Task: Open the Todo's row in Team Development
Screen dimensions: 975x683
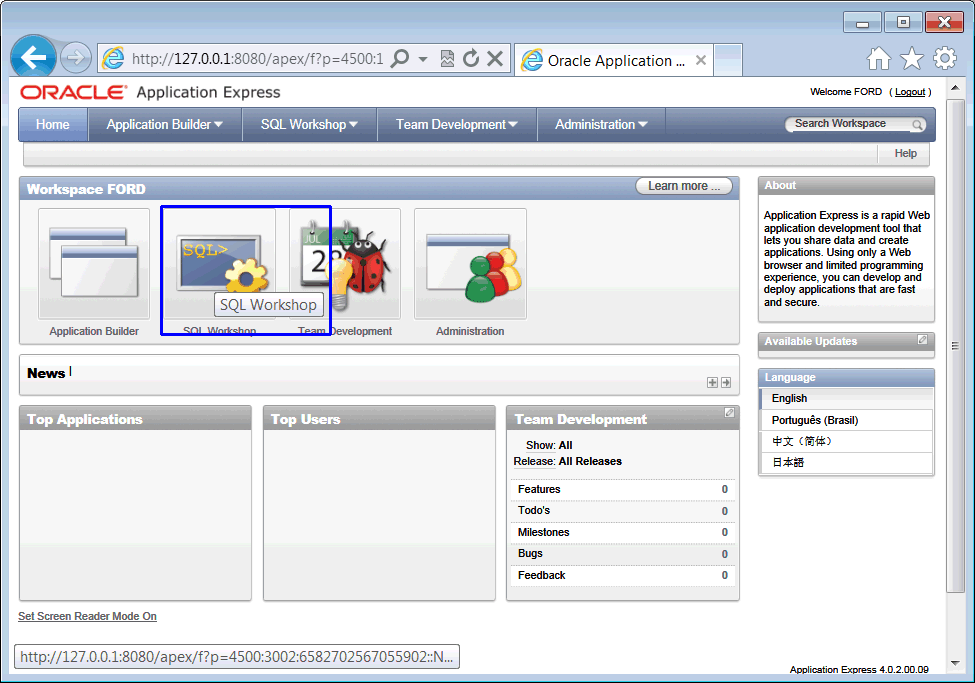Action: pos(623,511)
